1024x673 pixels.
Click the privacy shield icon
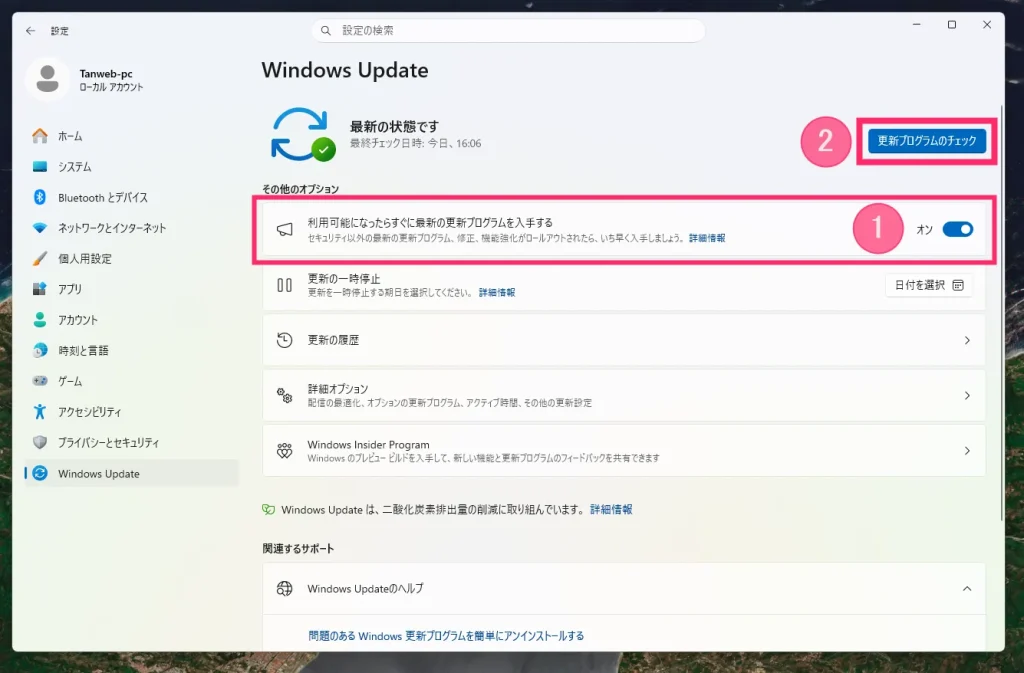[x=40, y=443]
